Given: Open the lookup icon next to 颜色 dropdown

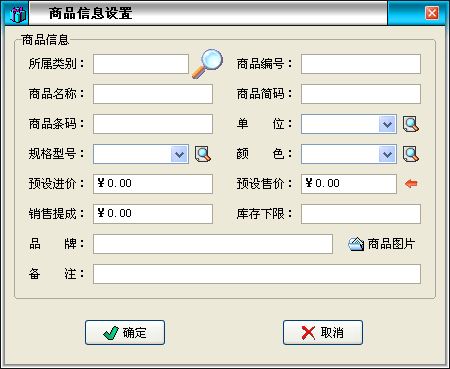Looking at the screenshot, I should pos(411,154).
